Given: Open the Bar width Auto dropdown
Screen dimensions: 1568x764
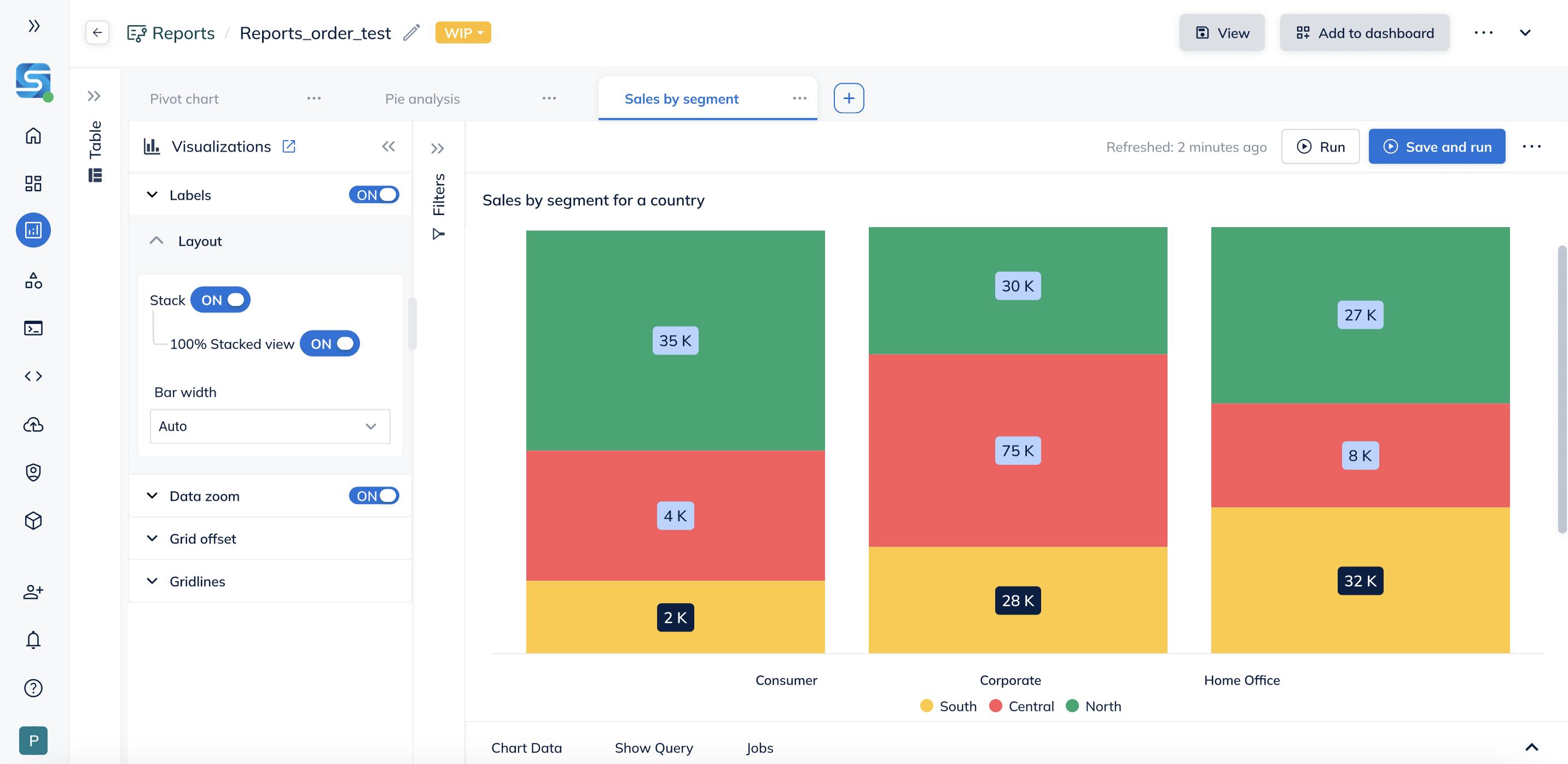Looking at the screenshot, I should pyautogui.click(x=270, y=426).
